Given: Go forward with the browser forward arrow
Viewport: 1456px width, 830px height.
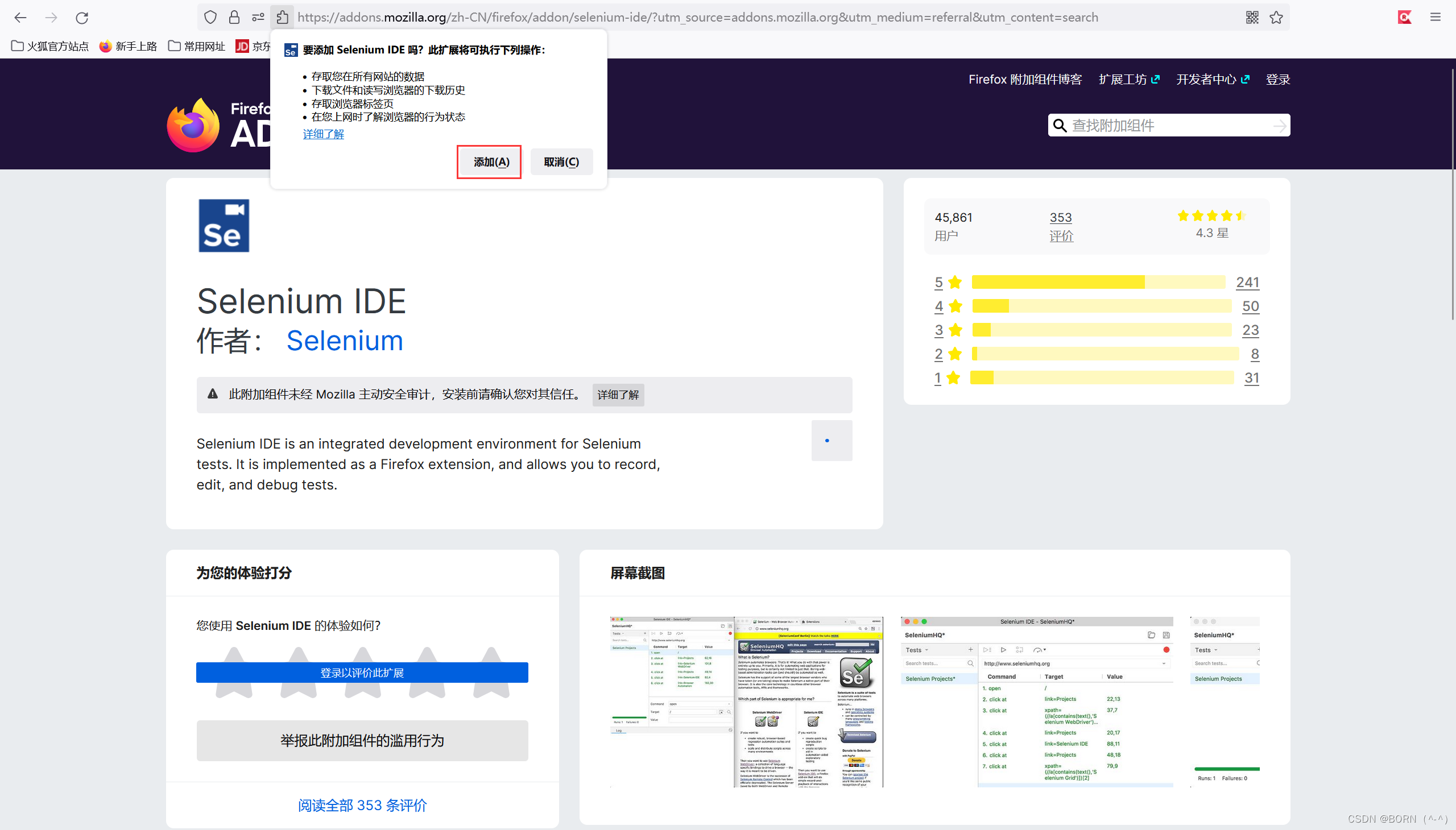Looking at the screenshot, I should pos(51,18).
